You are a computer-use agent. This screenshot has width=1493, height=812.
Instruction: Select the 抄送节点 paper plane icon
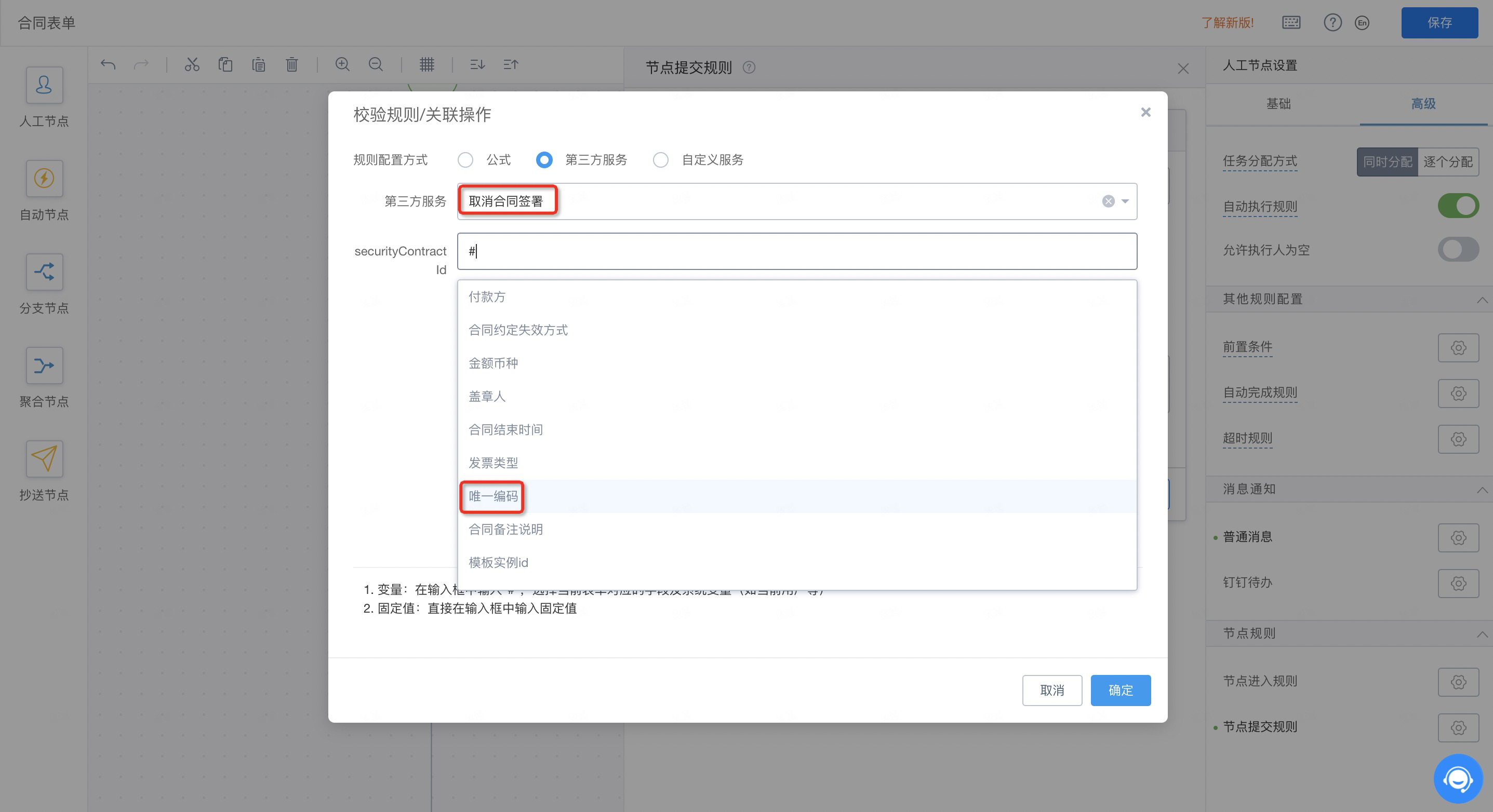44,459
